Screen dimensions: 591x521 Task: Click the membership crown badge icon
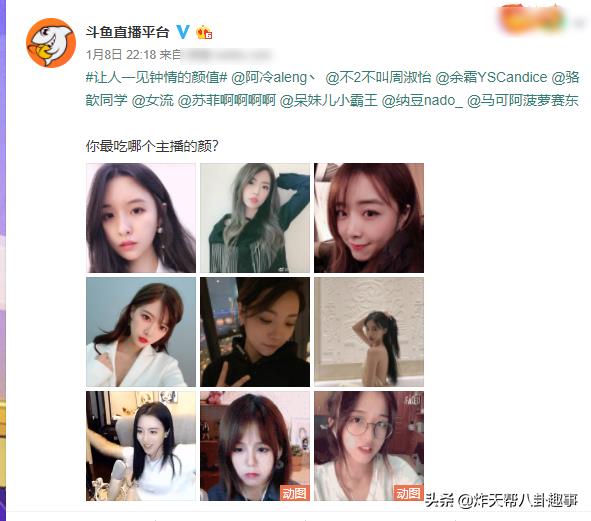point(204,32)
